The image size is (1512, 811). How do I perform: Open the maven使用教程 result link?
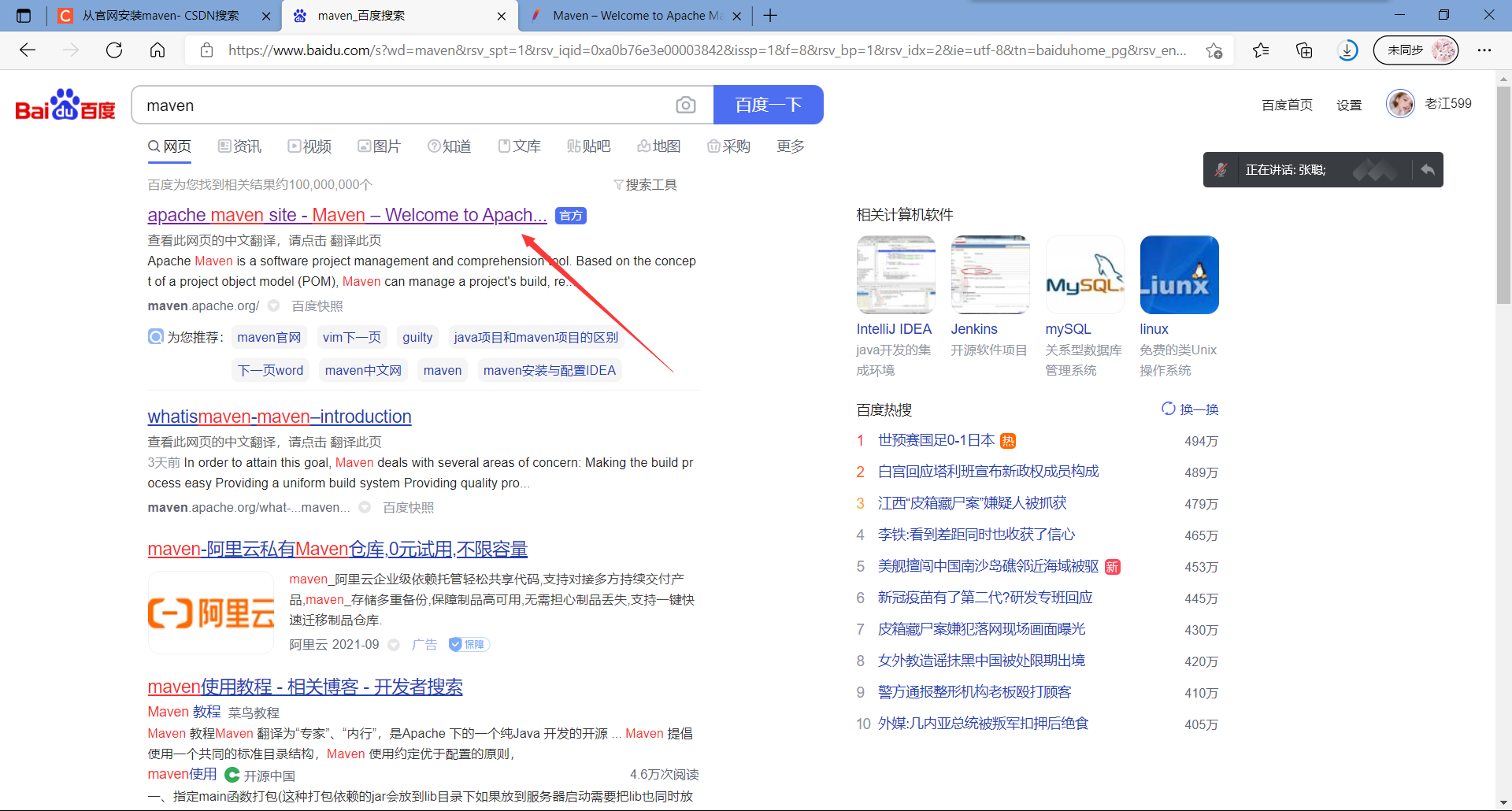click(306, 687)
